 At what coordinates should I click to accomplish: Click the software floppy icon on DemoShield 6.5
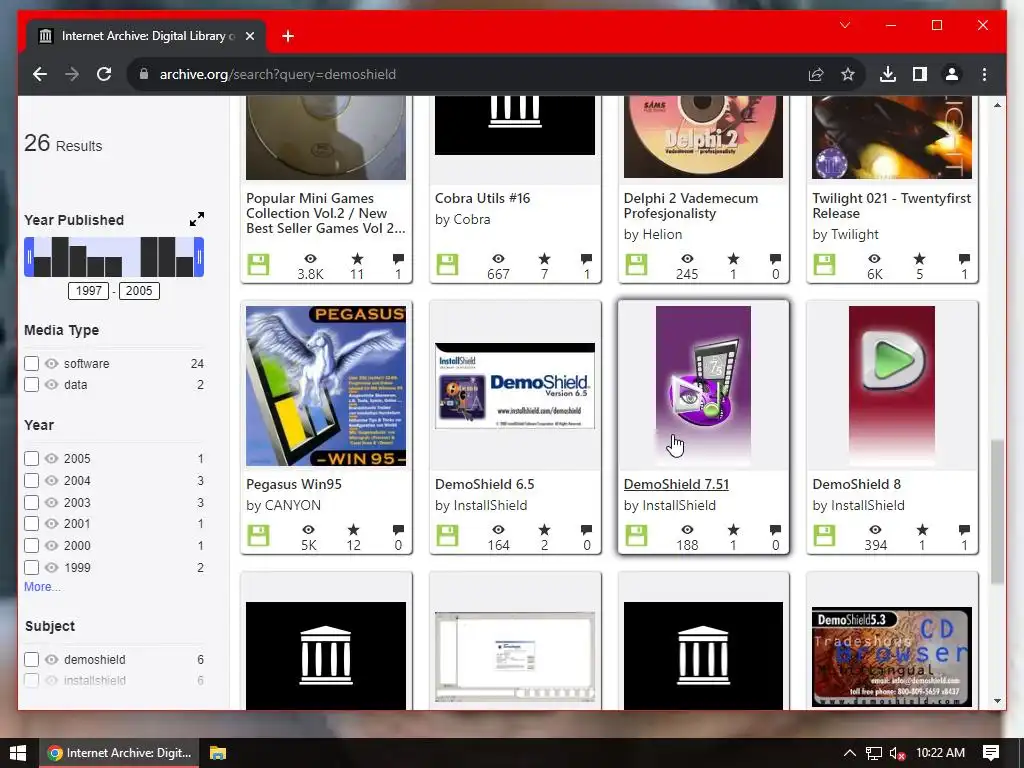(447, 536)
